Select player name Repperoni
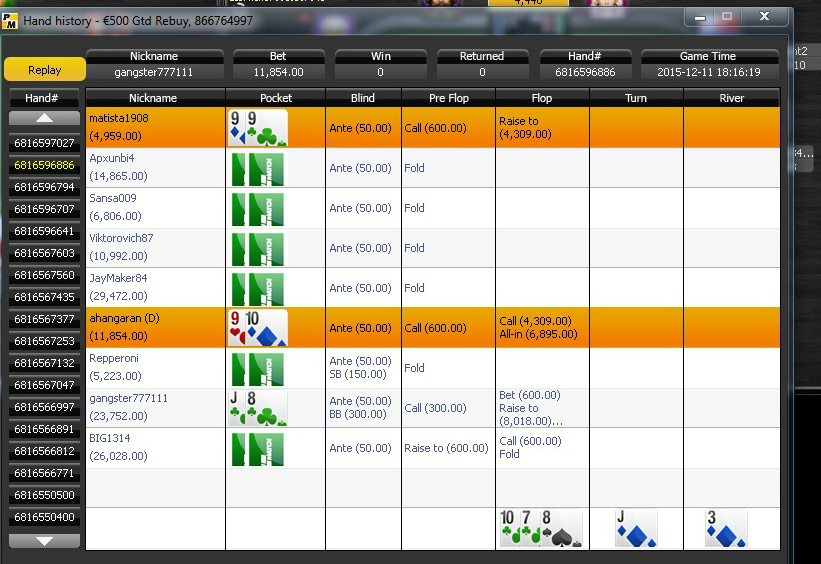Screen dimensions: 821x564 (114, 358)
